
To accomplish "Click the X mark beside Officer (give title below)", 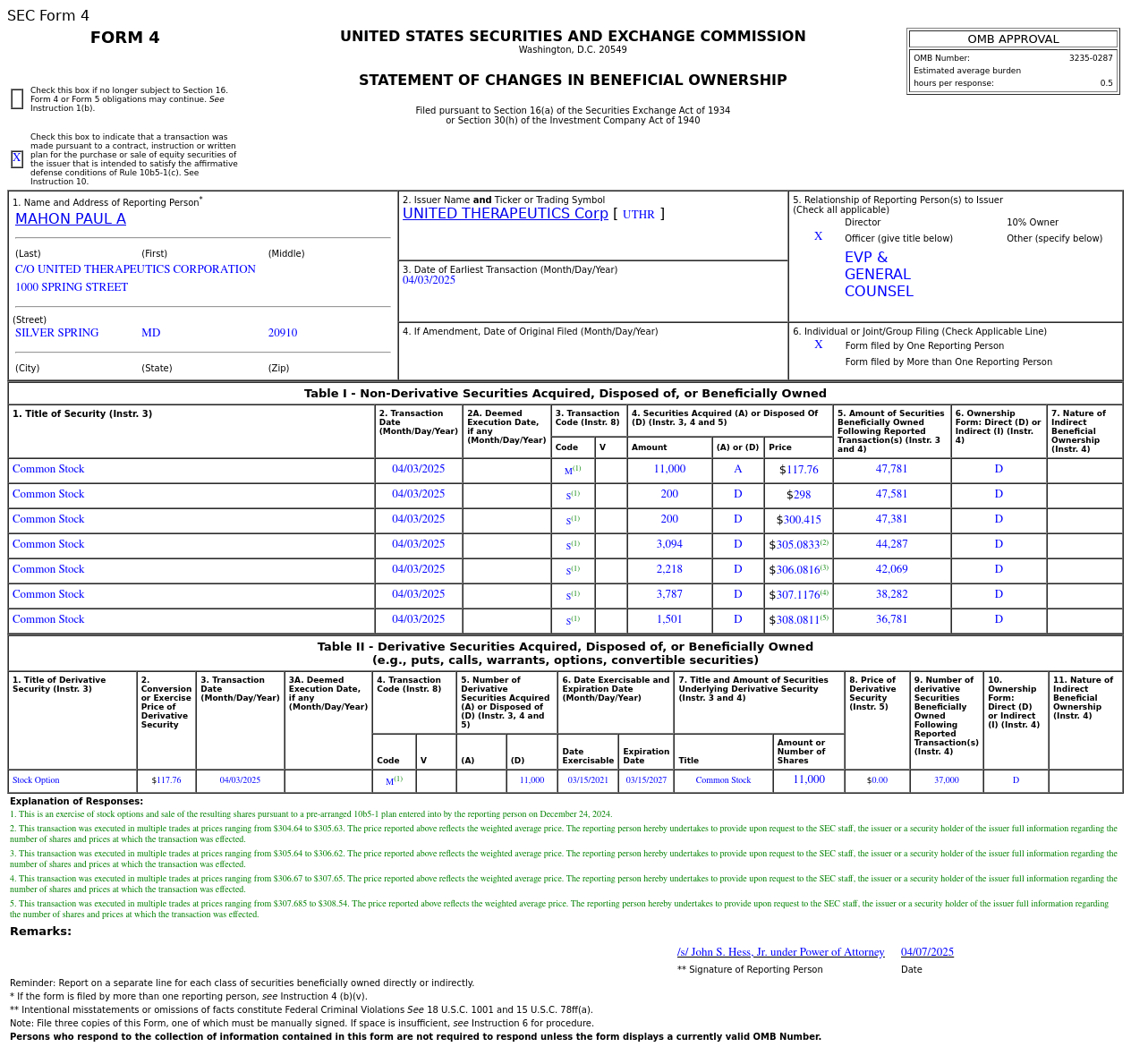I will (x=818, y=237).
